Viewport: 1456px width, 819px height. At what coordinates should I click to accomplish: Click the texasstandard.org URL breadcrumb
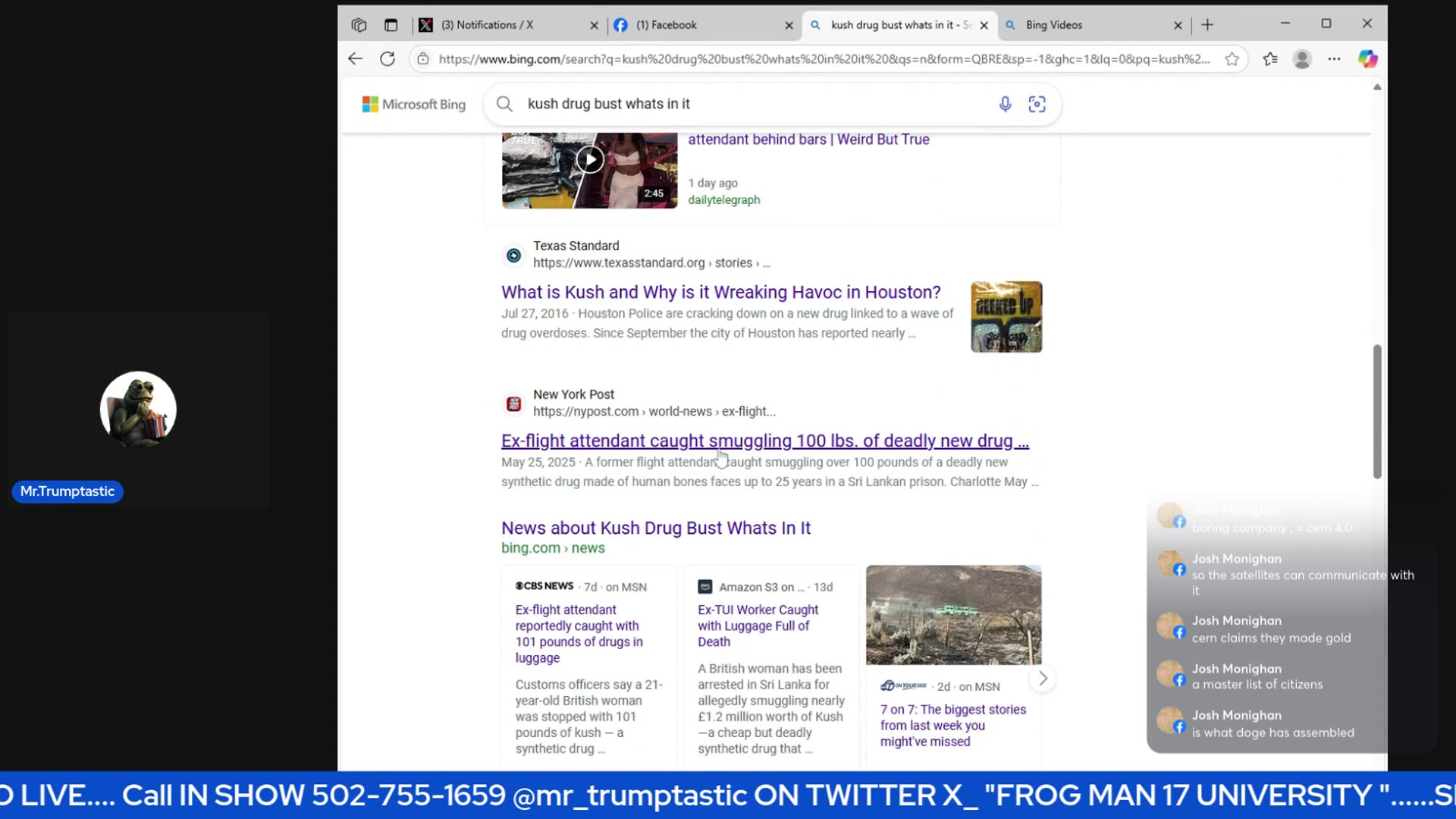click(x=651, y=263)
